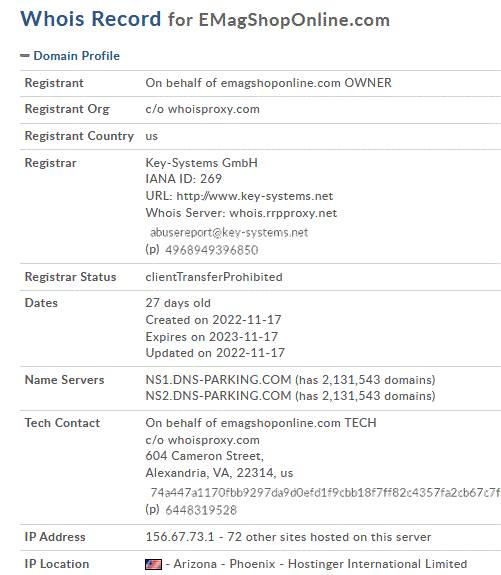The width and height of the screenshot is (501, 575).
Task: Click the http://www.key-systems.net URL
Action: click(x=255, y=196)
